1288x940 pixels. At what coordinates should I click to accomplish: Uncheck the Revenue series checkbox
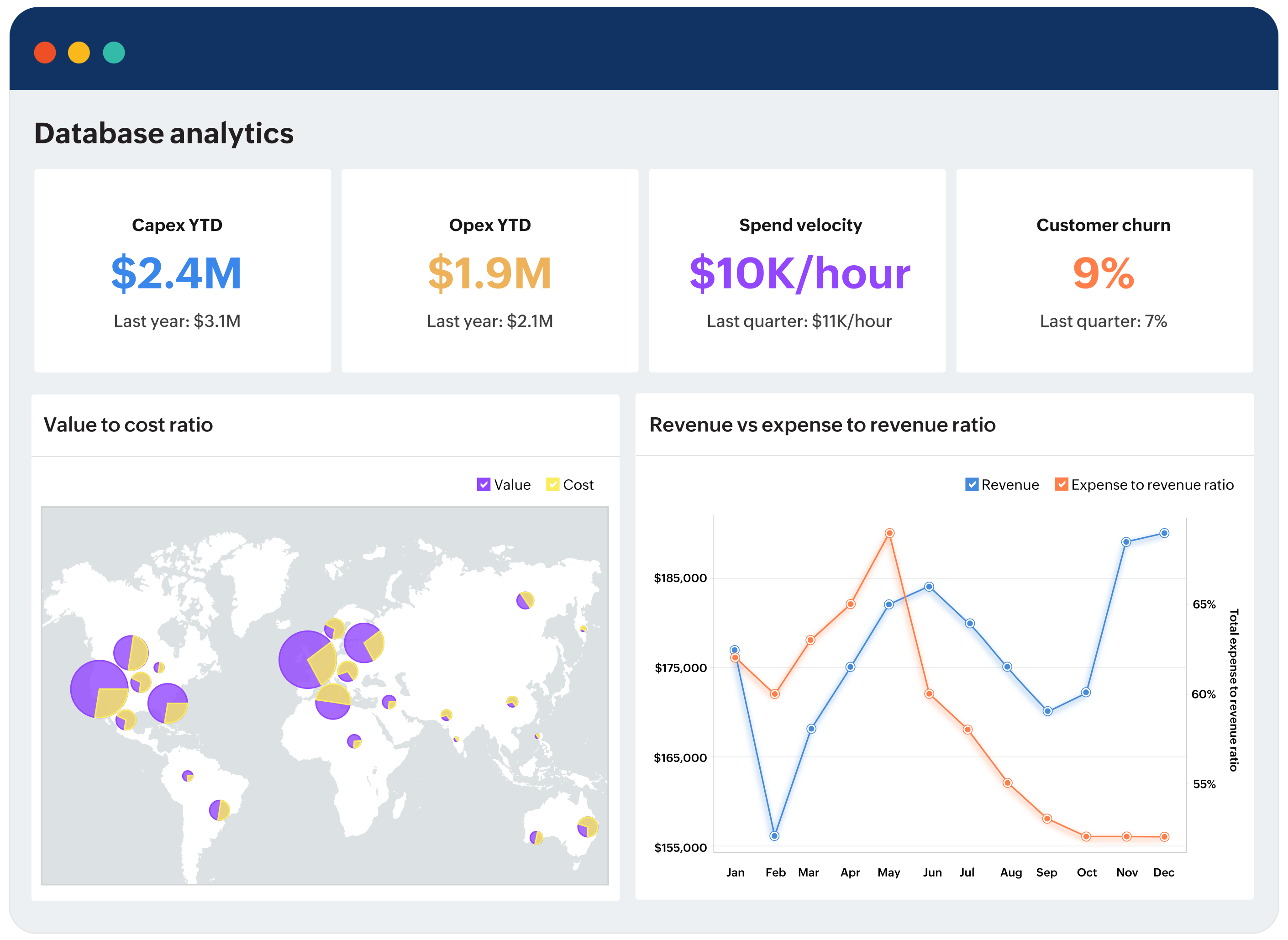971,484
